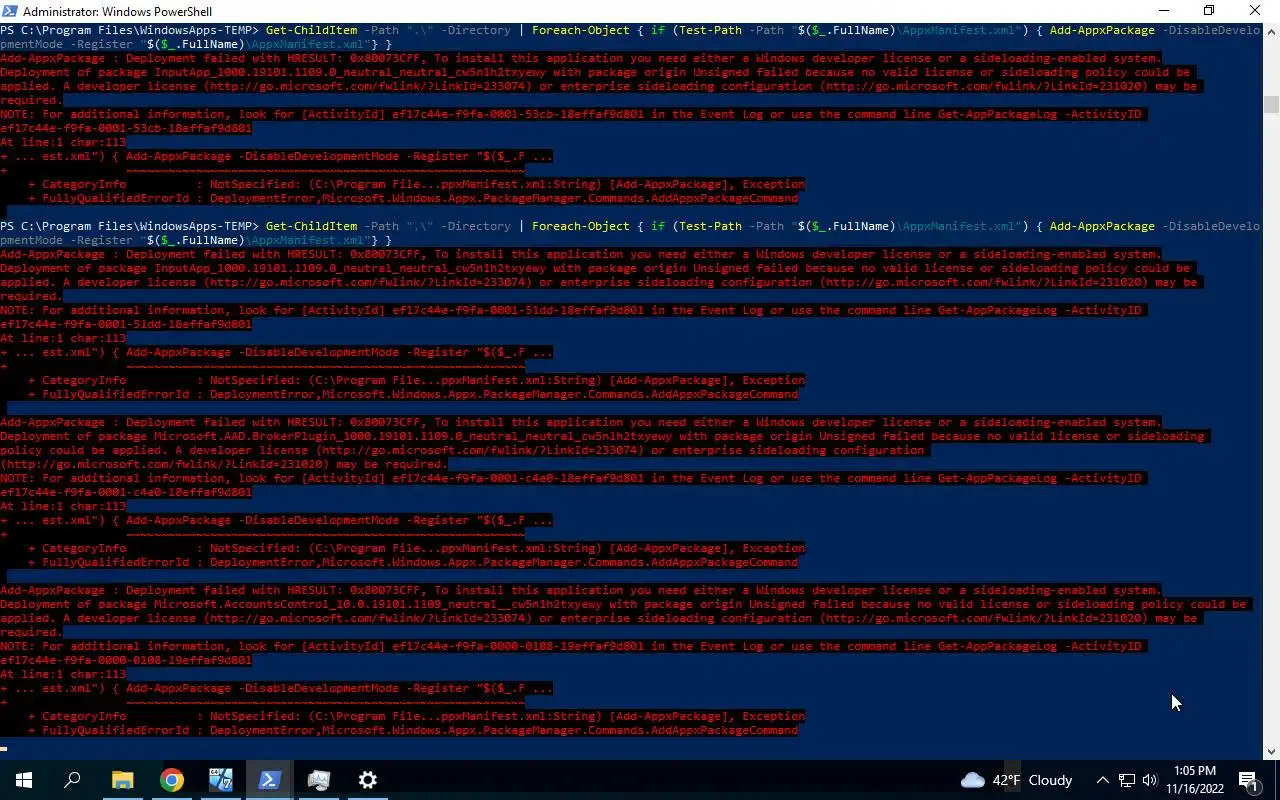Open the volume control tray icon

click(x=1150, y=780)
